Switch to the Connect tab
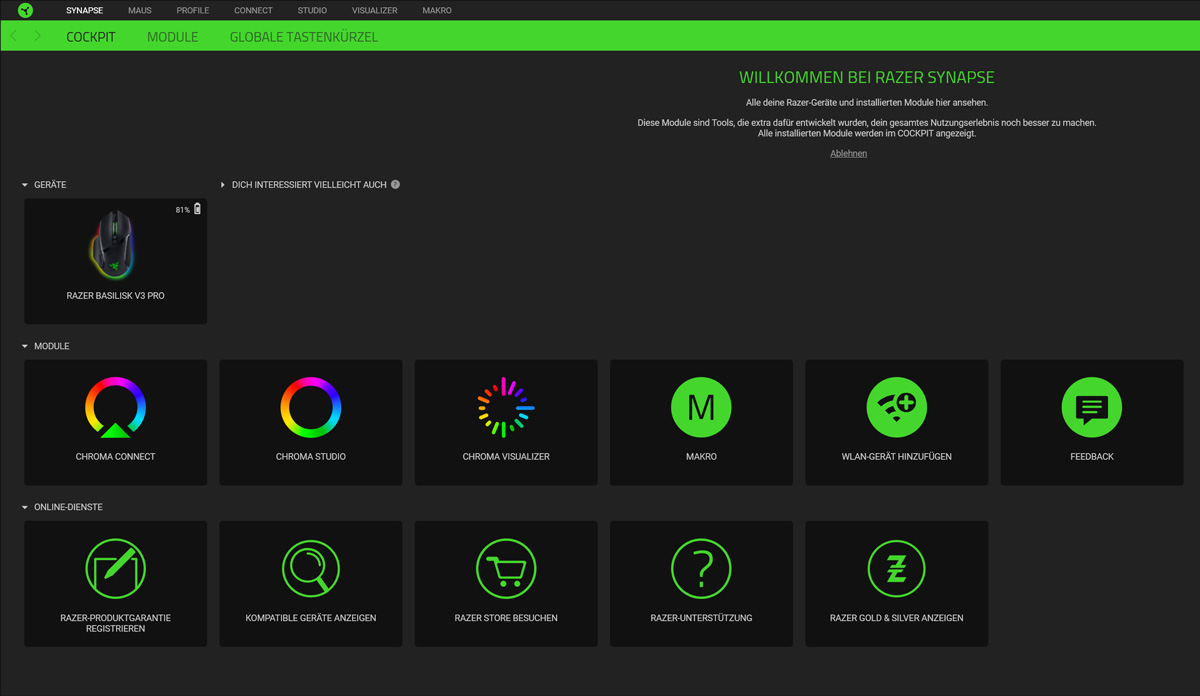1200x696 pixels. point(253,10)
